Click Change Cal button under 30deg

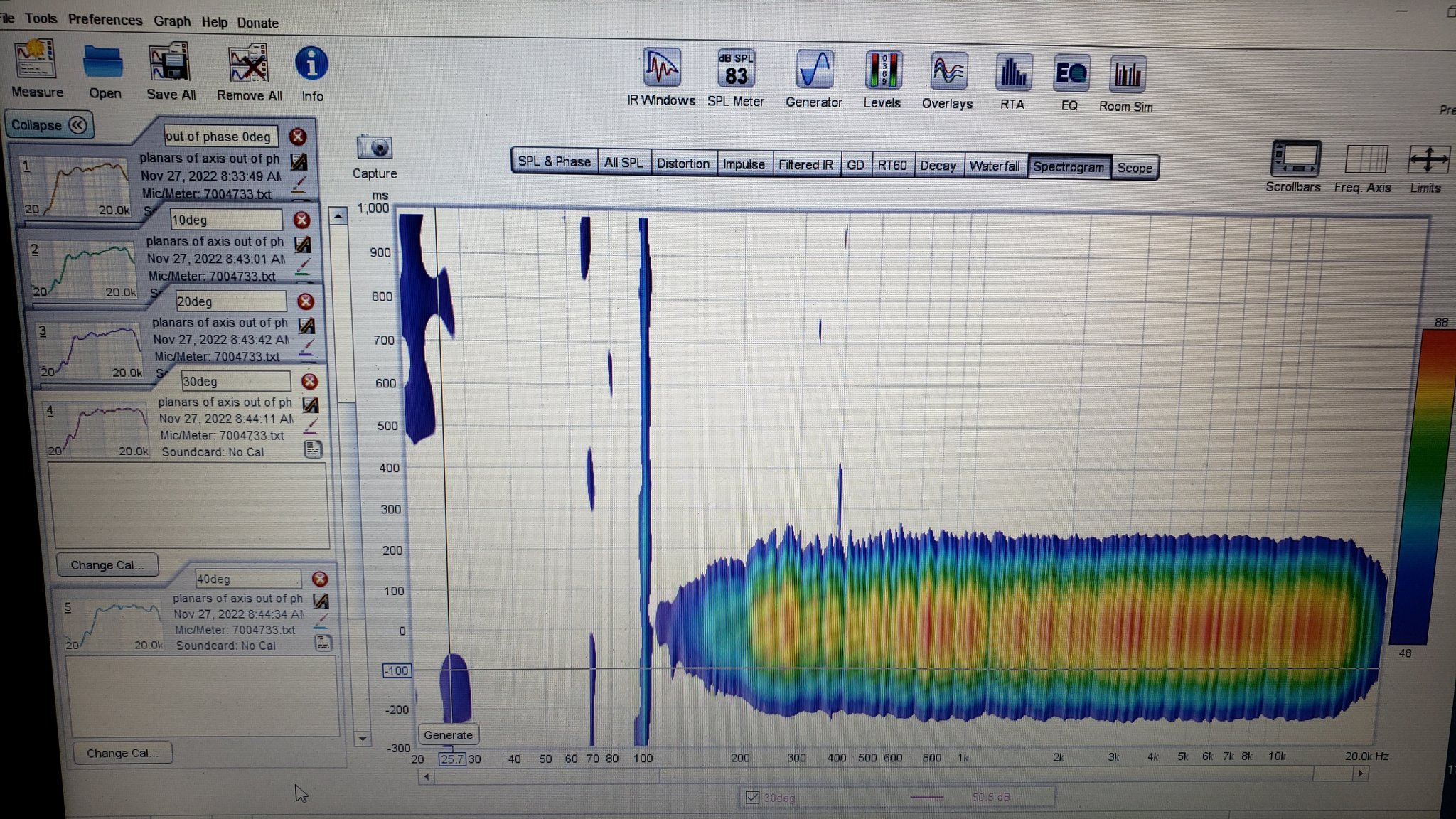(x=107, y=565)
